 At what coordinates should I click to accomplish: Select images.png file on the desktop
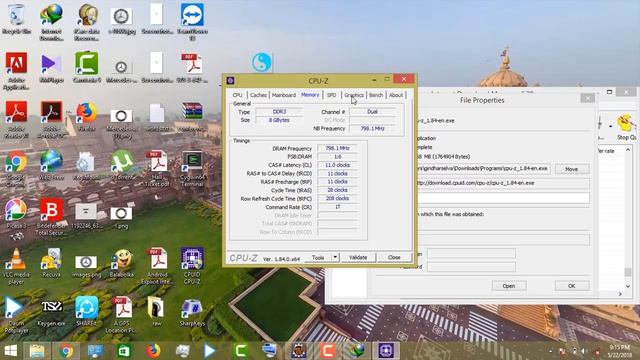(x=87, y=265)
